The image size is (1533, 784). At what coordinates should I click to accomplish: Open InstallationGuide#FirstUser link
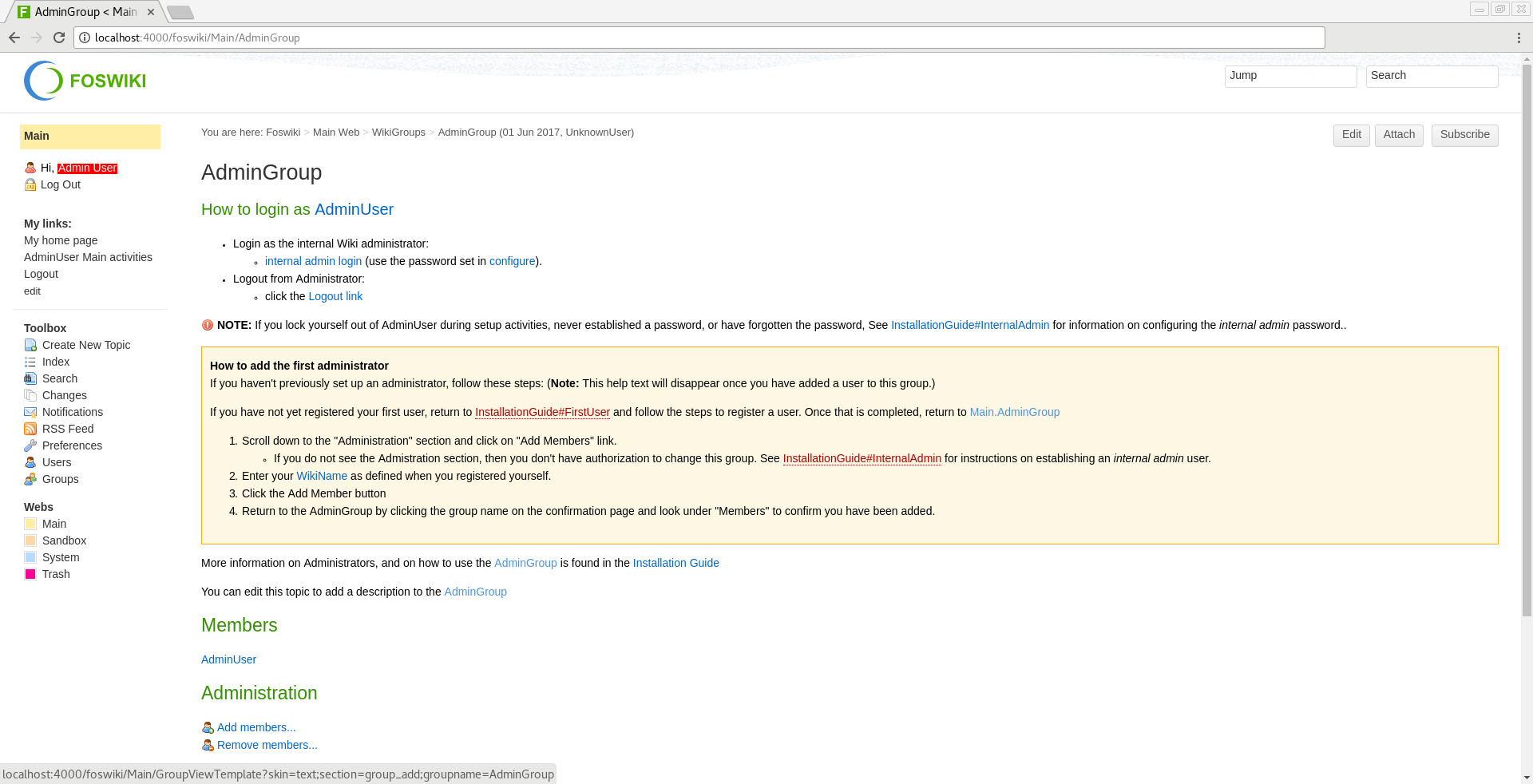click(x=542, y=412)
